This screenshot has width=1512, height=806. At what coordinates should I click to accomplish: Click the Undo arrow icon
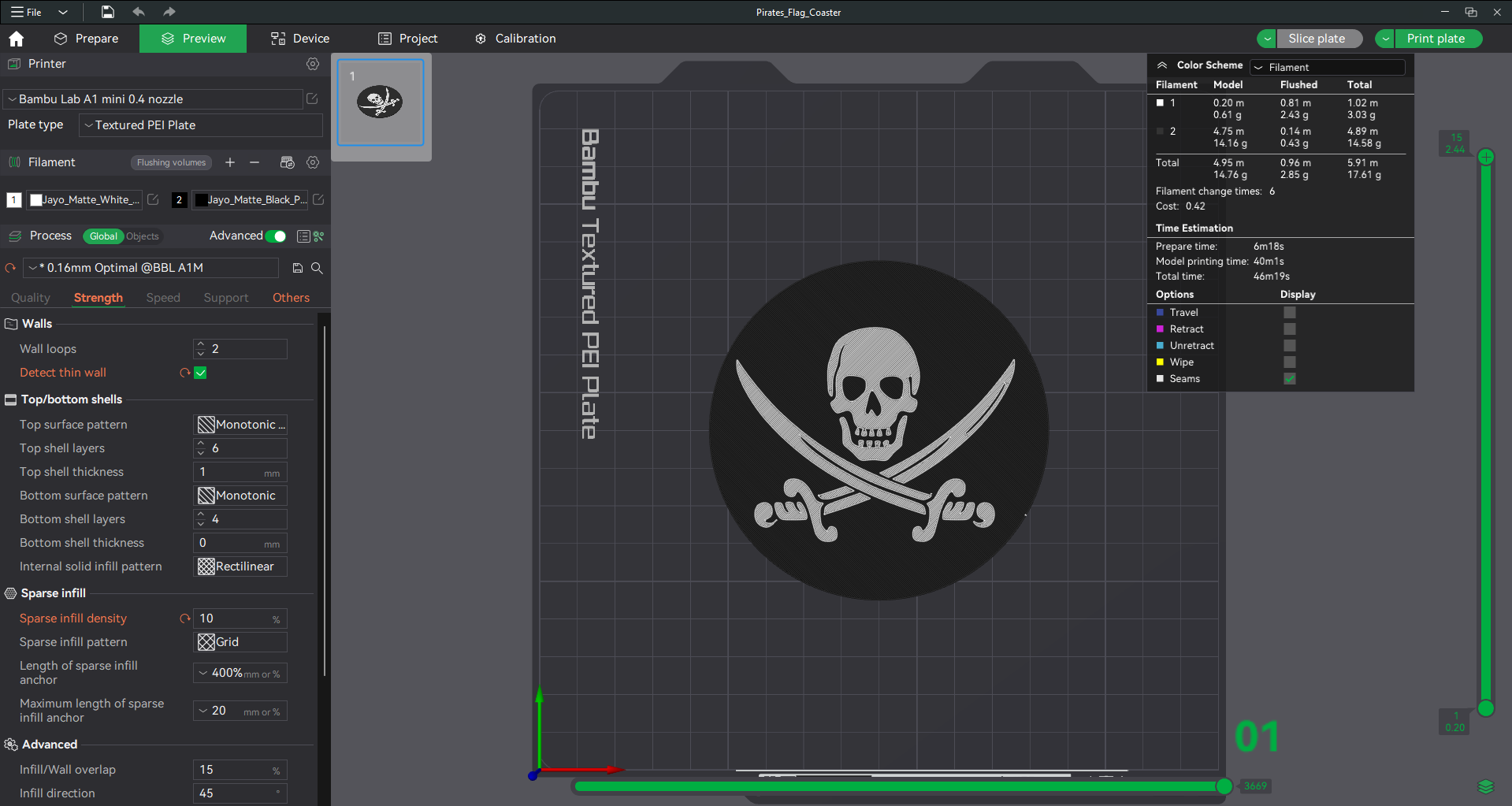139,12
